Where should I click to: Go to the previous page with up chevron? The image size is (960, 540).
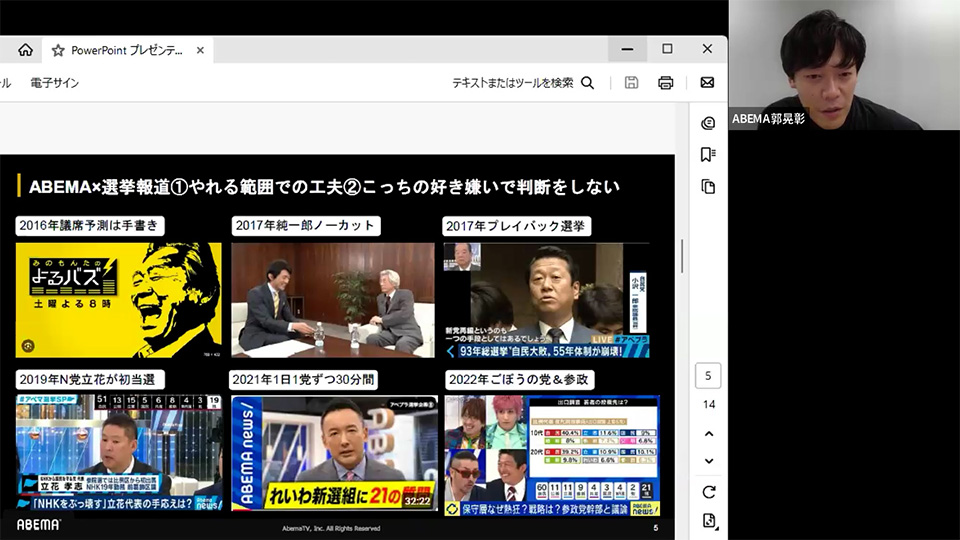708,434
